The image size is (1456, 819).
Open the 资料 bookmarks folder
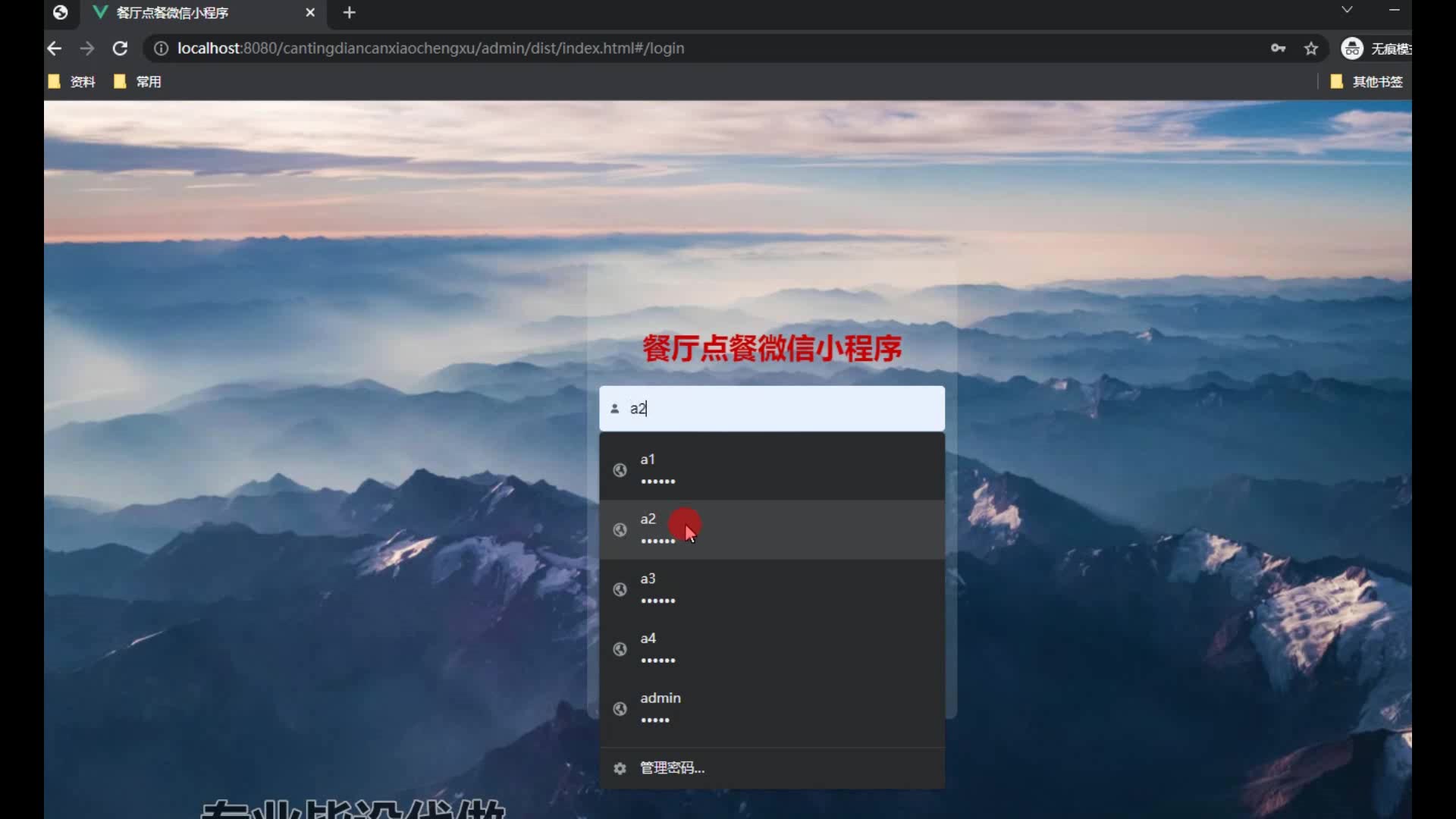(x=73, y=82)
